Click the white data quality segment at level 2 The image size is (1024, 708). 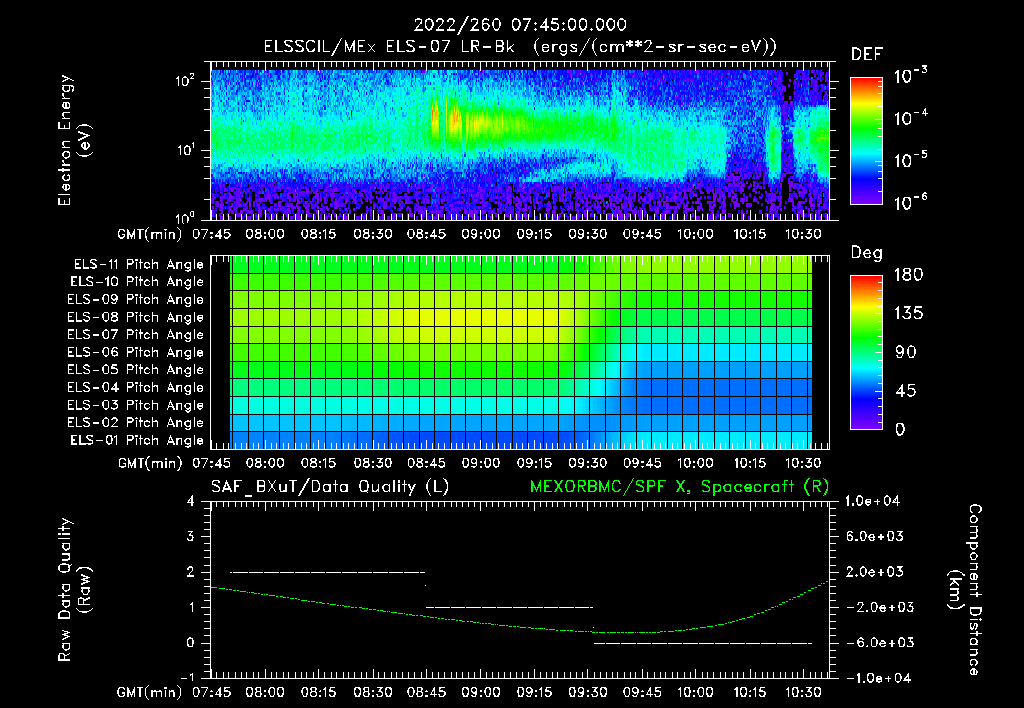pyautogui.click(x=327, y=572)
